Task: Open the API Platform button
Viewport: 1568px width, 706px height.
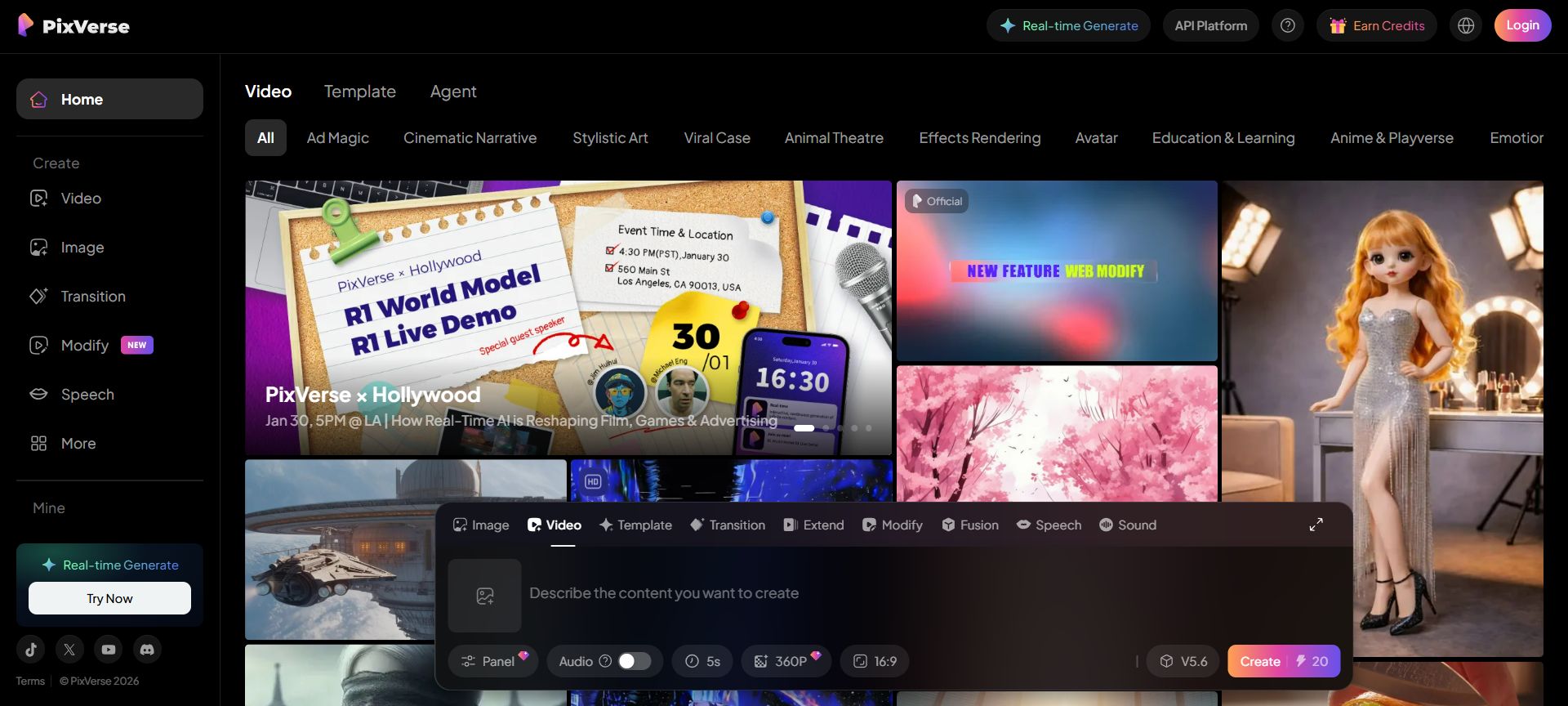Action: (1211, 26)
